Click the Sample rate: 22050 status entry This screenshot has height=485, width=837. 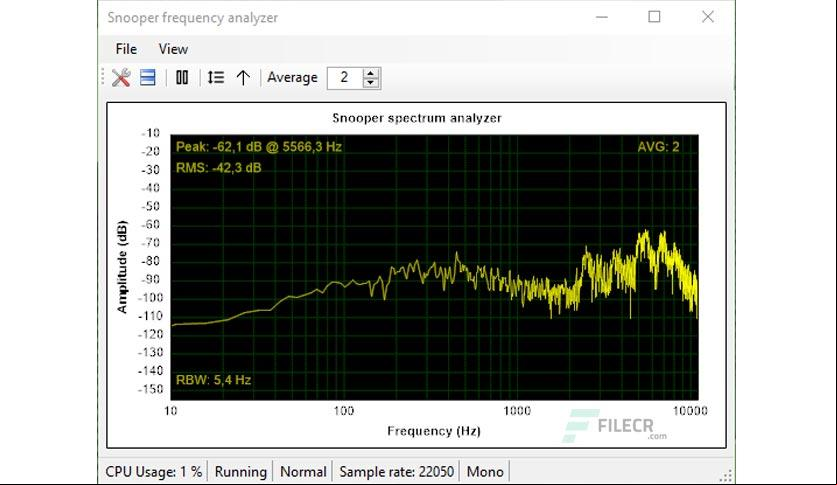pyautogui.click(x=397, y=472)
